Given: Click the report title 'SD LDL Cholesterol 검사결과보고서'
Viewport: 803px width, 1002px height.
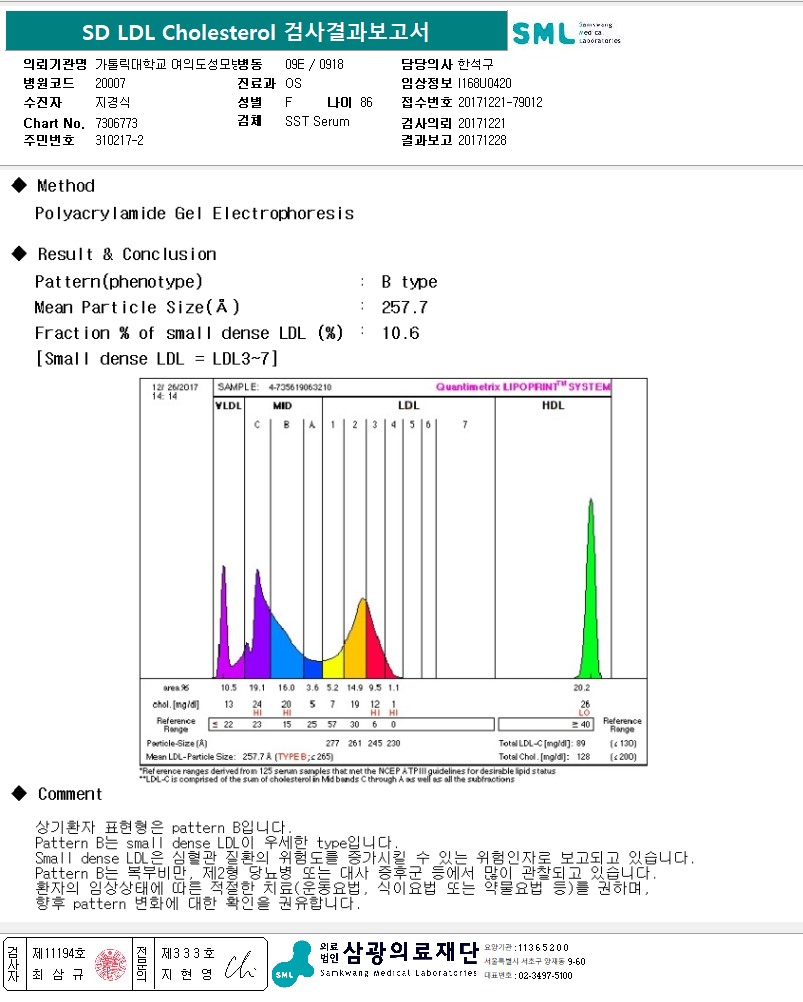Looking at the screenshot, I should point(256,31).
